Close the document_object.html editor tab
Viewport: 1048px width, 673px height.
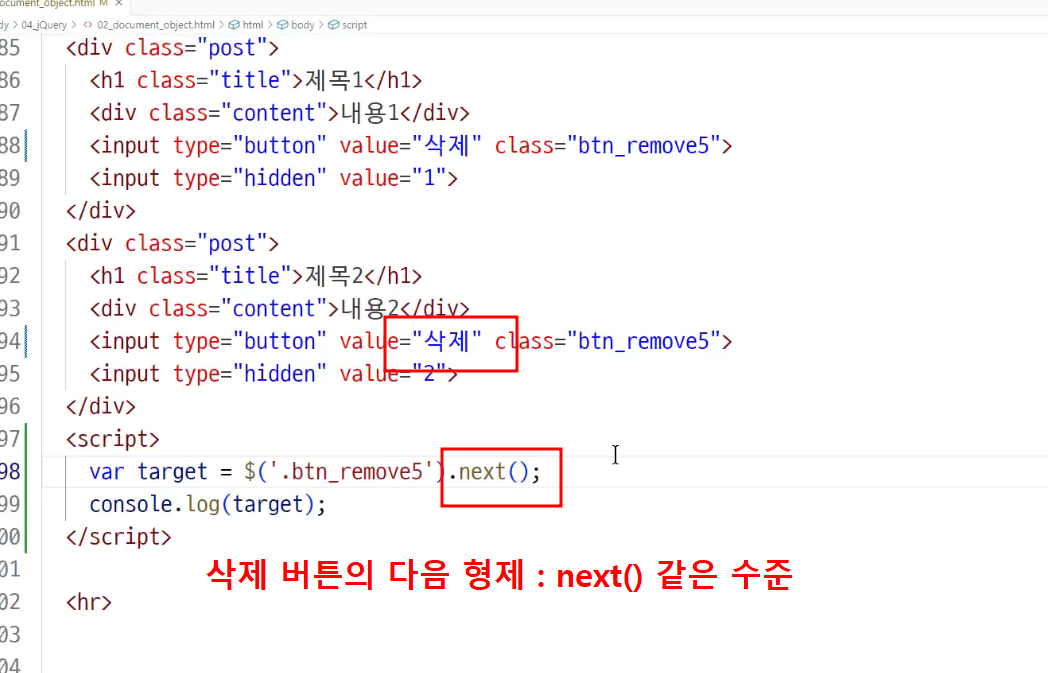pyautogui.click(x=118, y=3)
